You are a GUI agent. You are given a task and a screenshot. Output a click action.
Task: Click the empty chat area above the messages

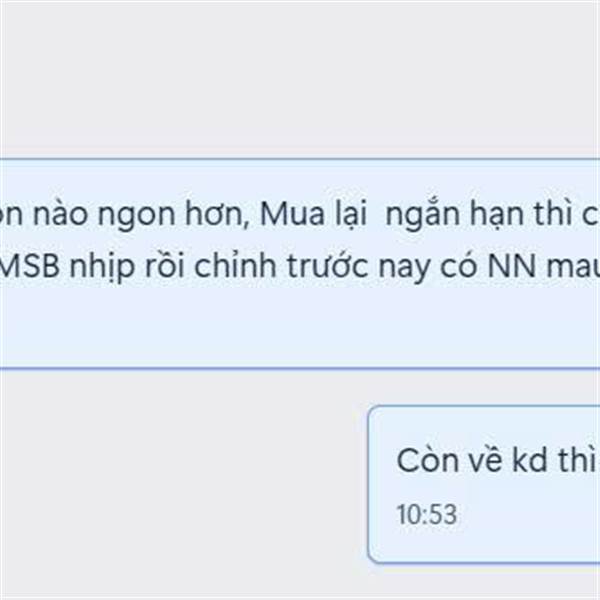[300, 79]
